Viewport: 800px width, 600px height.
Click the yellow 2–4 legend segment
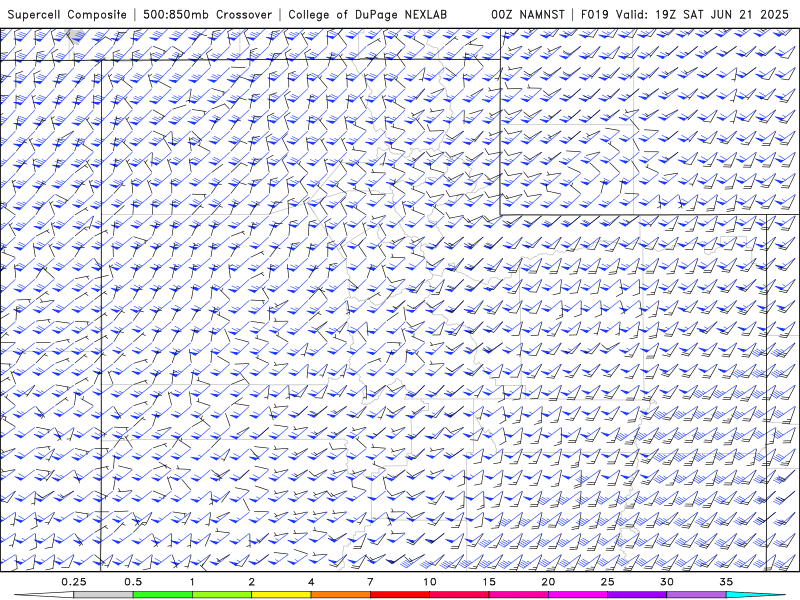[x=281, y=595]
